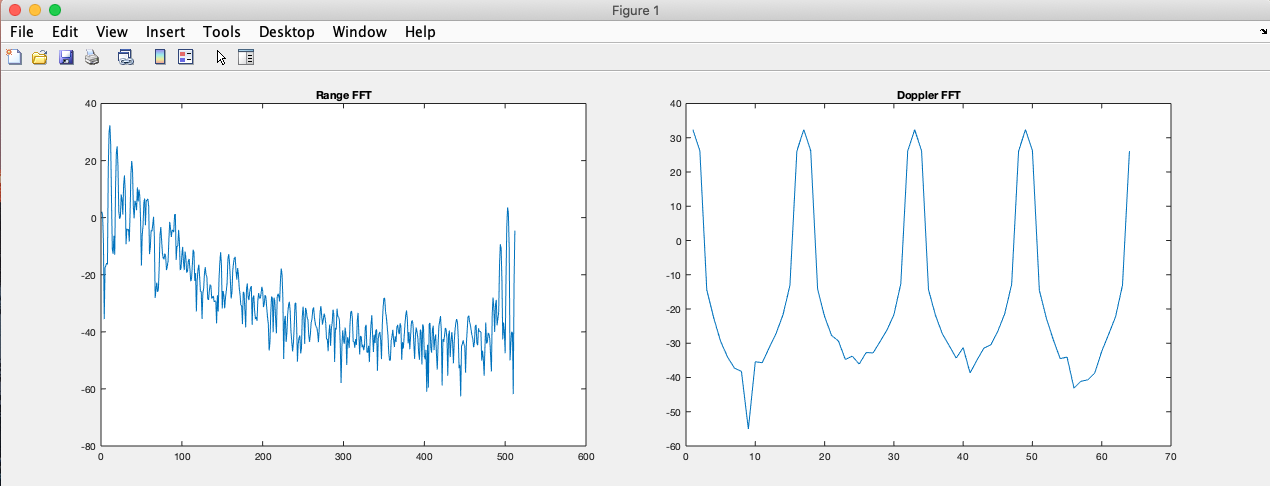Create a new figure with toolbar icon
The height and width of the screenshot is (486, 1270).
14,57
